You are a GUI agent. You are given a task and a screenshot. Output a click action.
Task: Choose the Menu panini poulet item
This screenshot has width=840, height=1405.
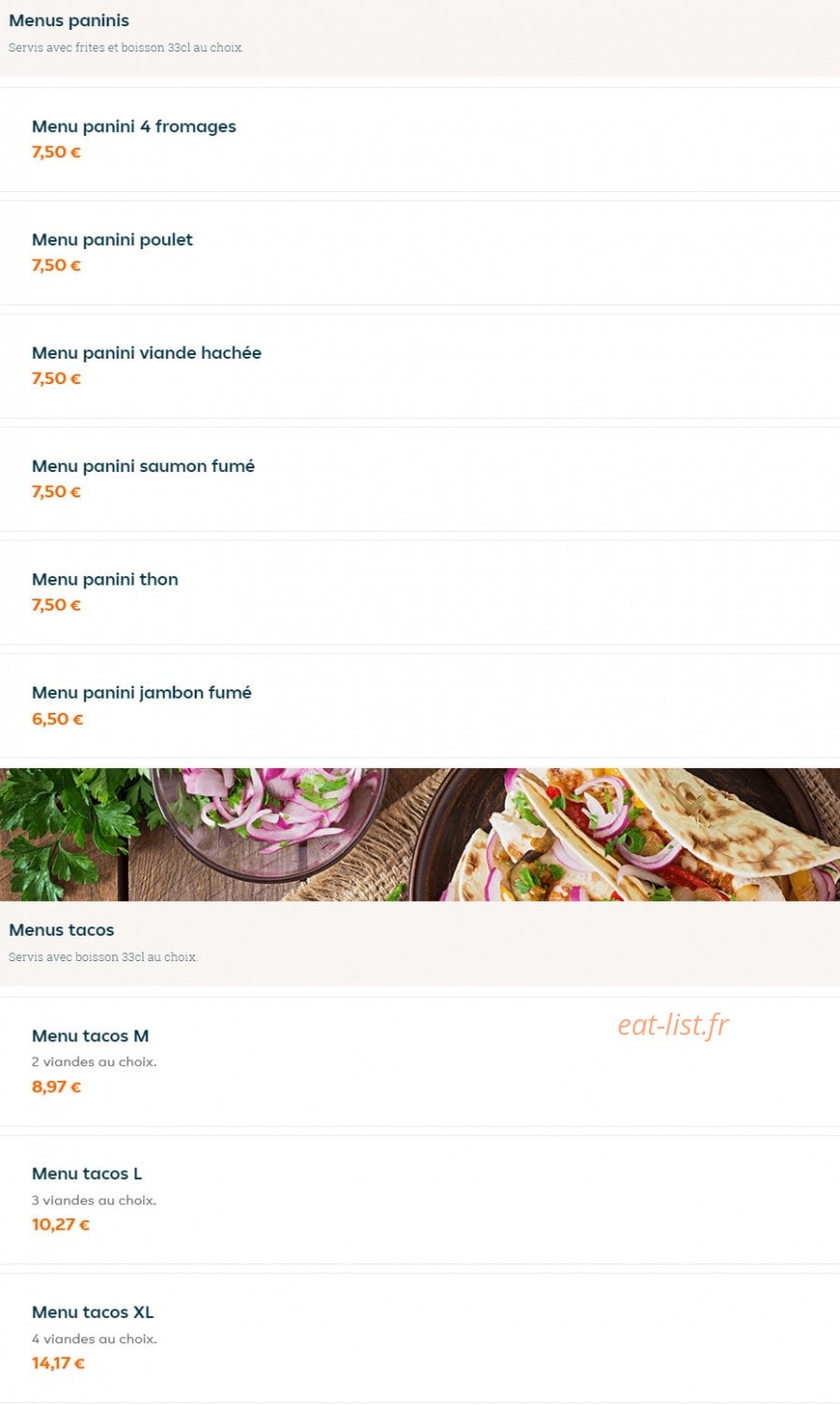[x=420, y=253]
